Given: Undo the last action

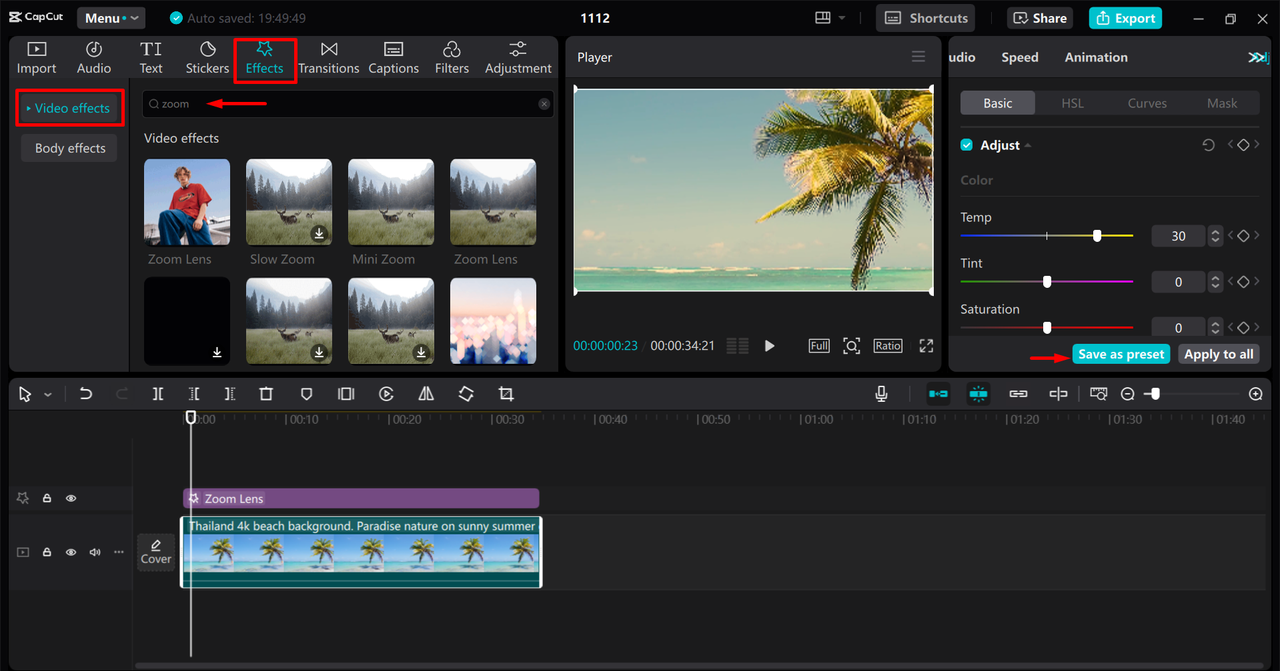Looking at the screenshot, I should (86, 394).
